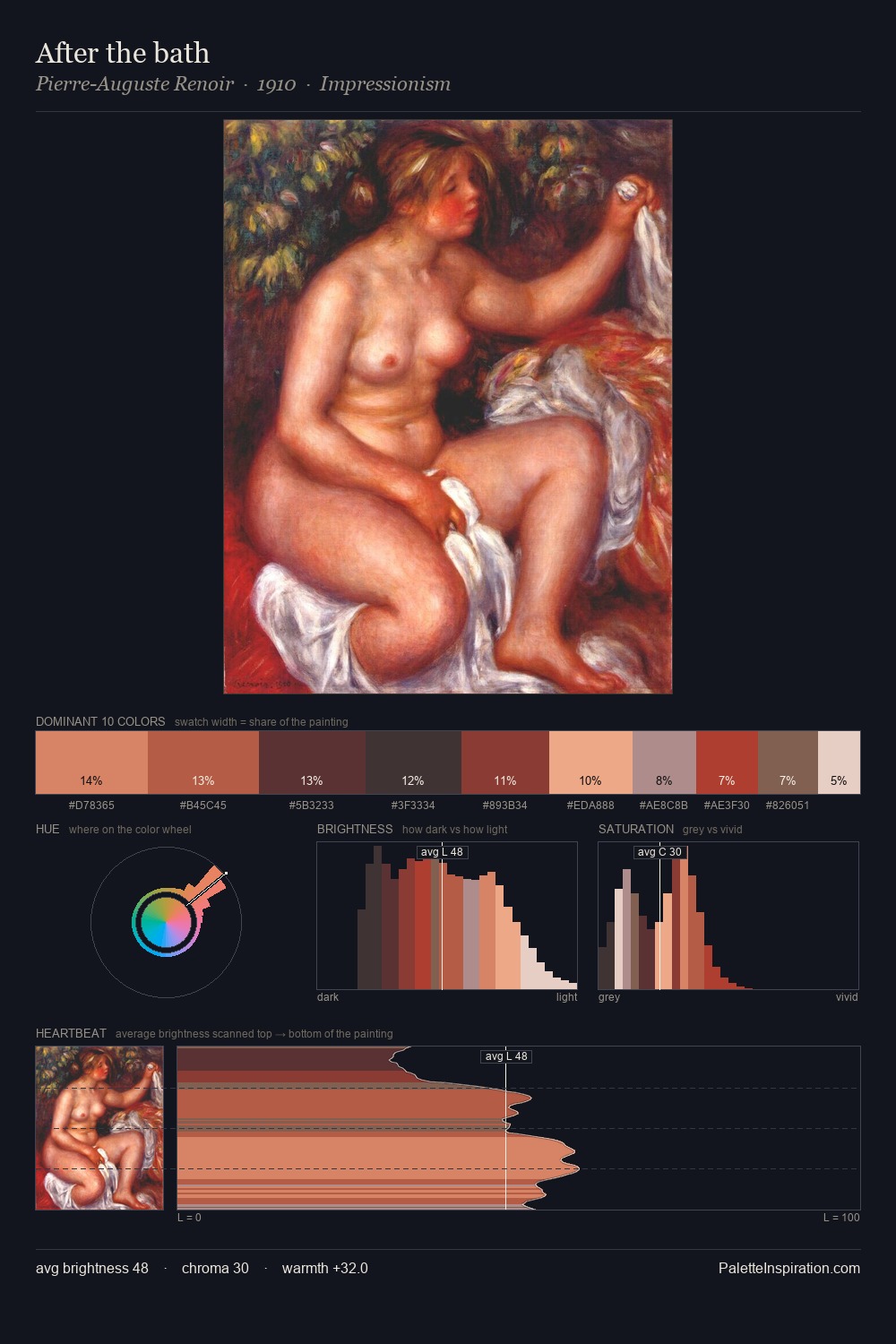This screenshot has height=1344, width=896.
Task: Click the '#5B3233' hex code text
Action: (x=312, y=806)
